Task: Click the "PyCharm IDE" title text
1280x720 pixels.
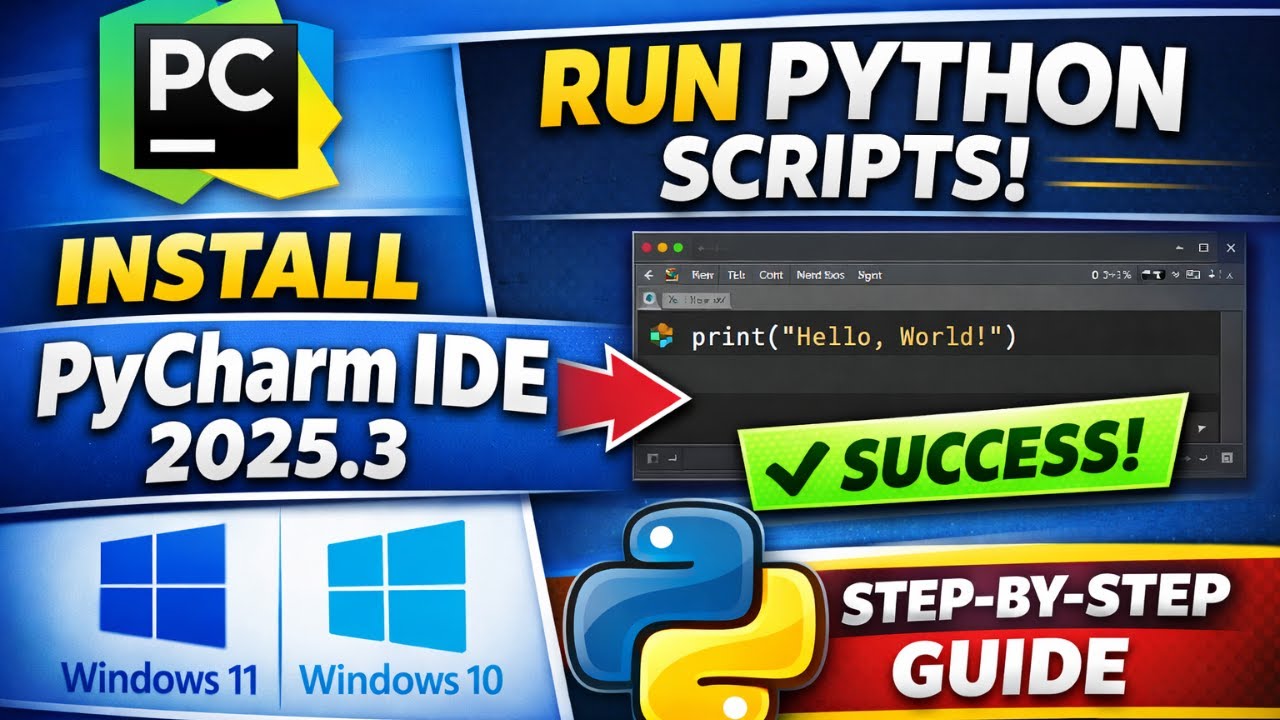Action: tap(291, 381)
